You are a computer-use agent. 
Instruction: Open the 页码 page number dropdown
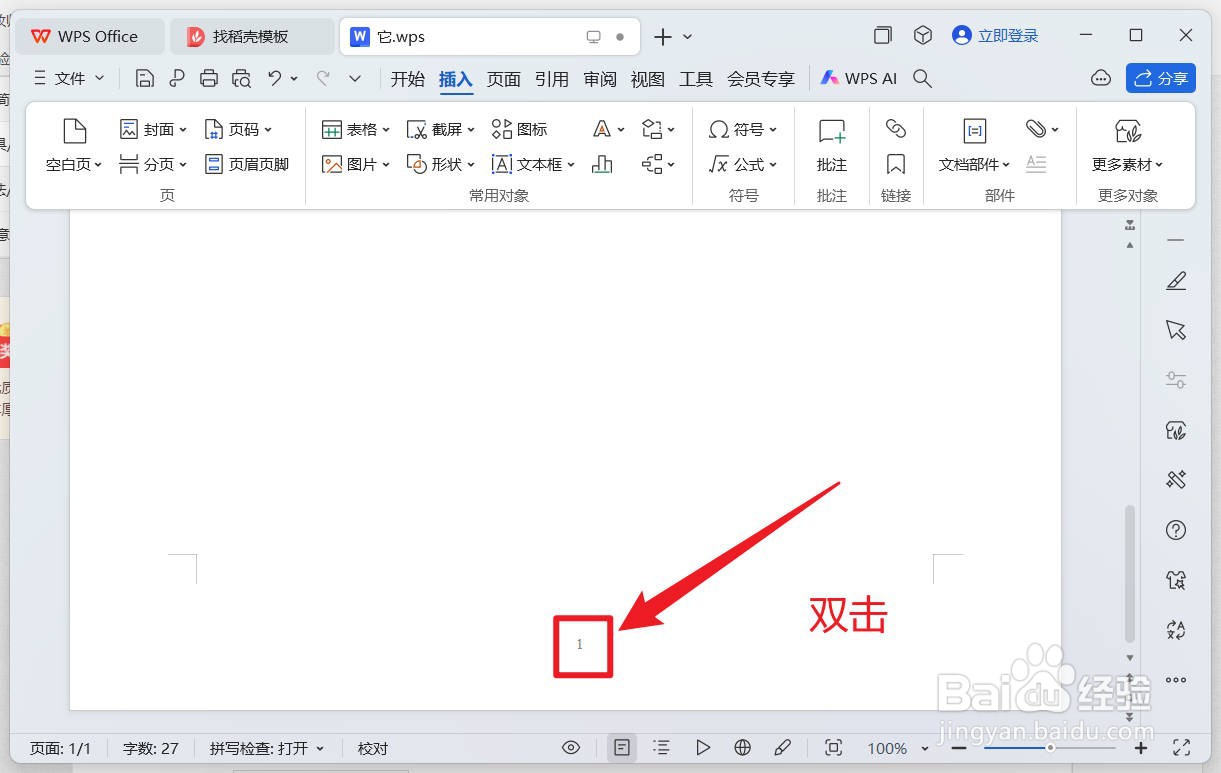240,128
